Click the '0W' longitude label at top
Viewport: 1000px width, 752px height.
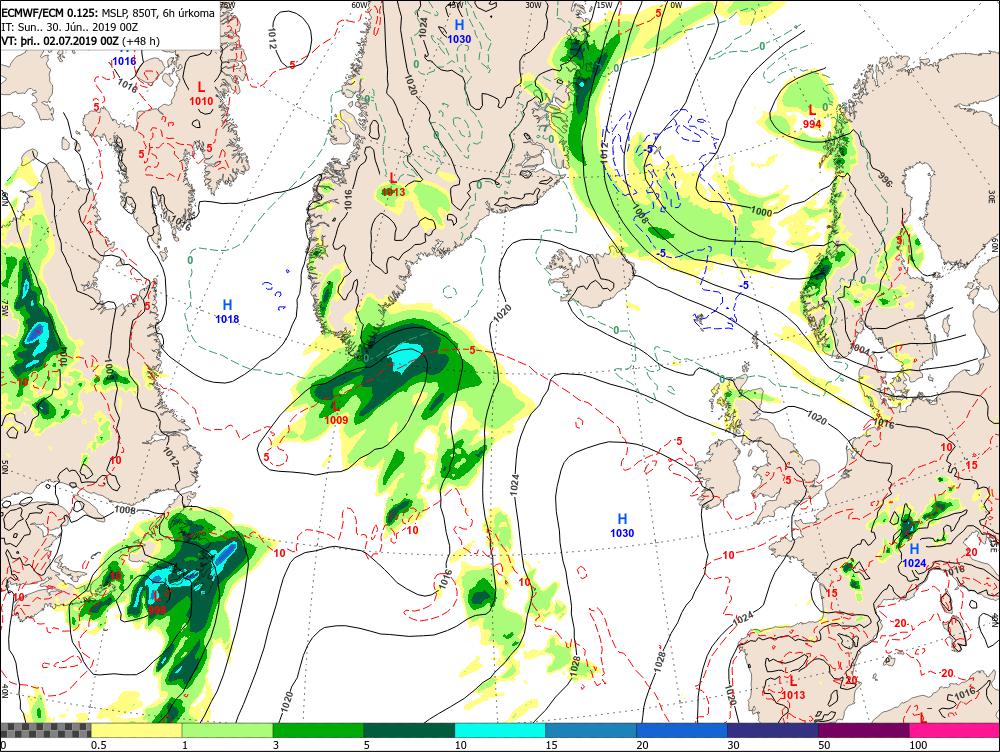tap(676, 5)
